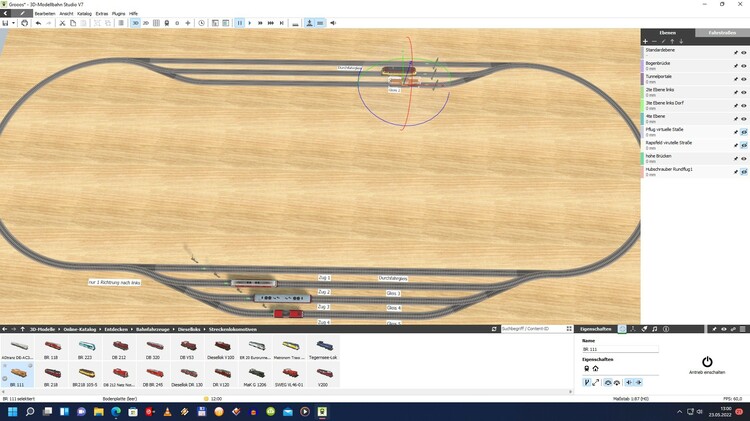Open the simulation time clock icon
Image resolution: width=750 pixels, height=421 pixels.
[x=201, y=23]
